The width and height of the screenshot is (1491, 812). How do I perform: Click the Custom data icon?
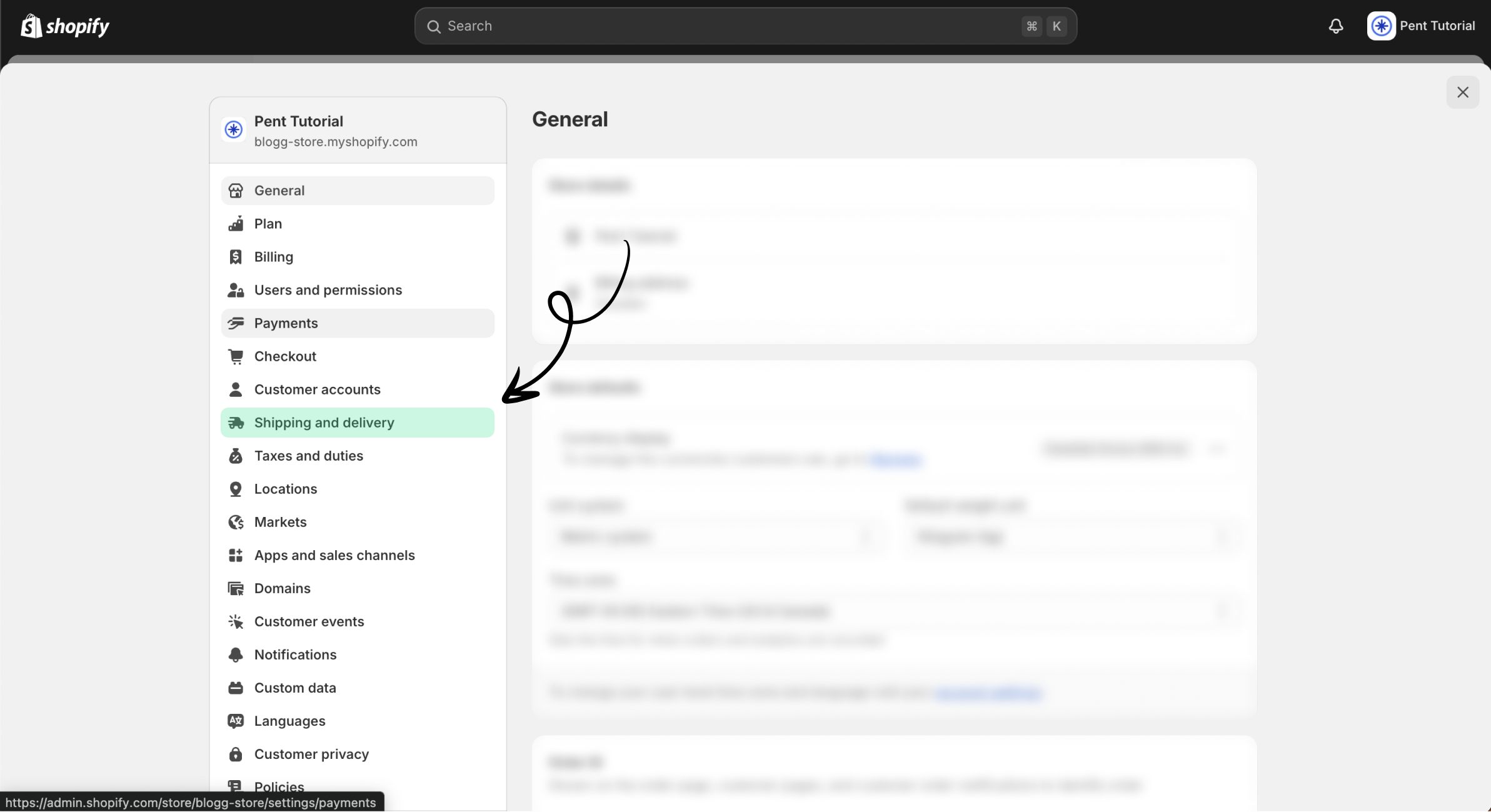pos(236,688)
